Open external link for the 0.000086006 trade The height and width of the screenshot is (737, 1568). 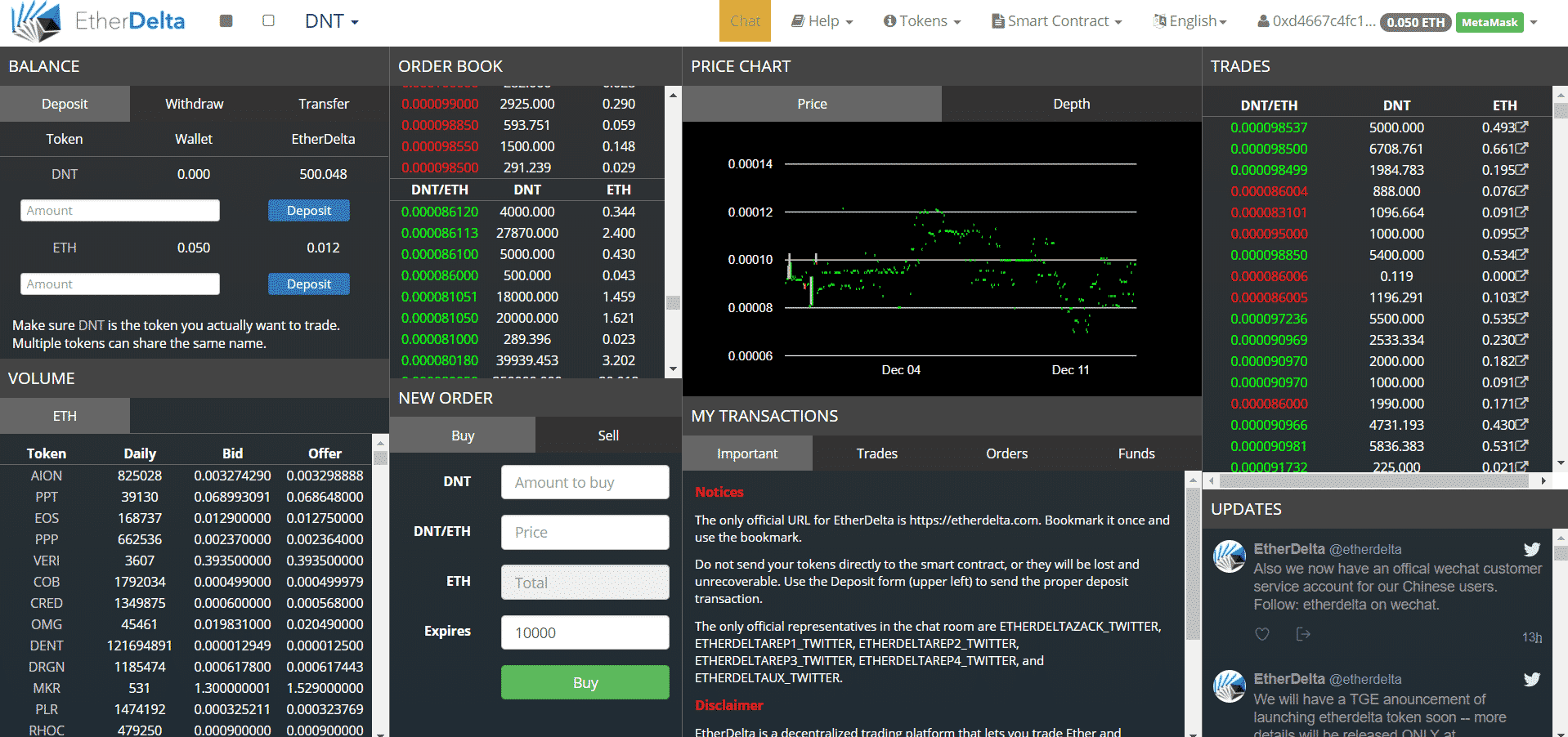click(1522, 275)
